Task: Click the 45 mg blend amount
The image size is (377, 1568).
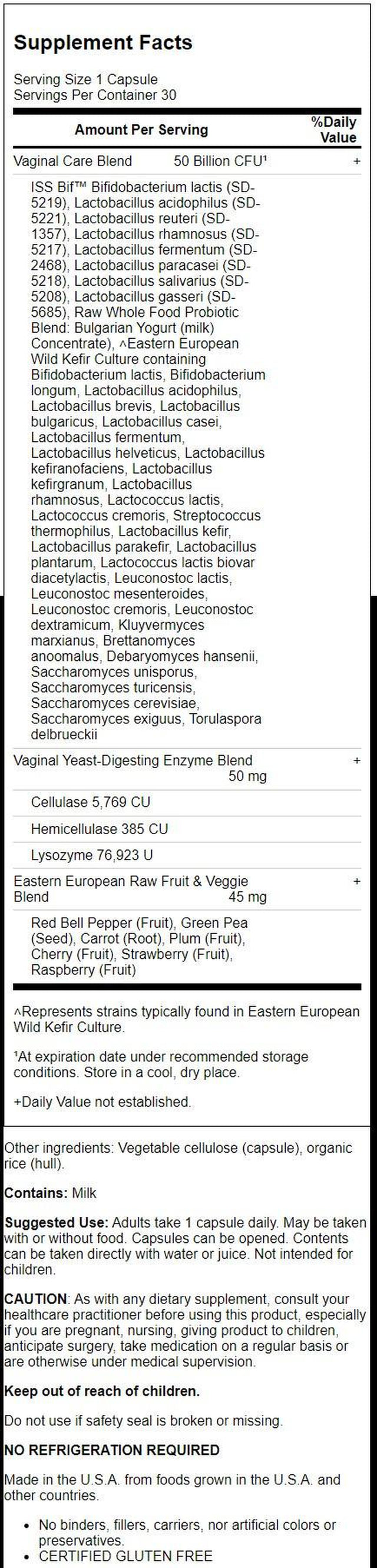Action: (247, 897)
